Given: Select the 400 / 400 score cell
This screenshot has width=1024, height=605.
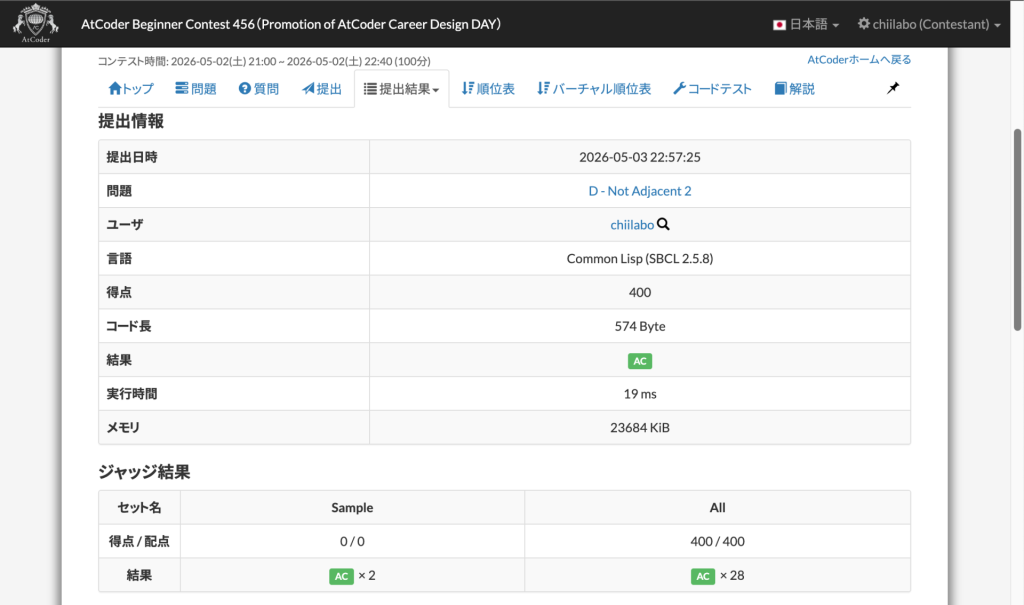Looking at the screenshot, I should pos(717,542).
